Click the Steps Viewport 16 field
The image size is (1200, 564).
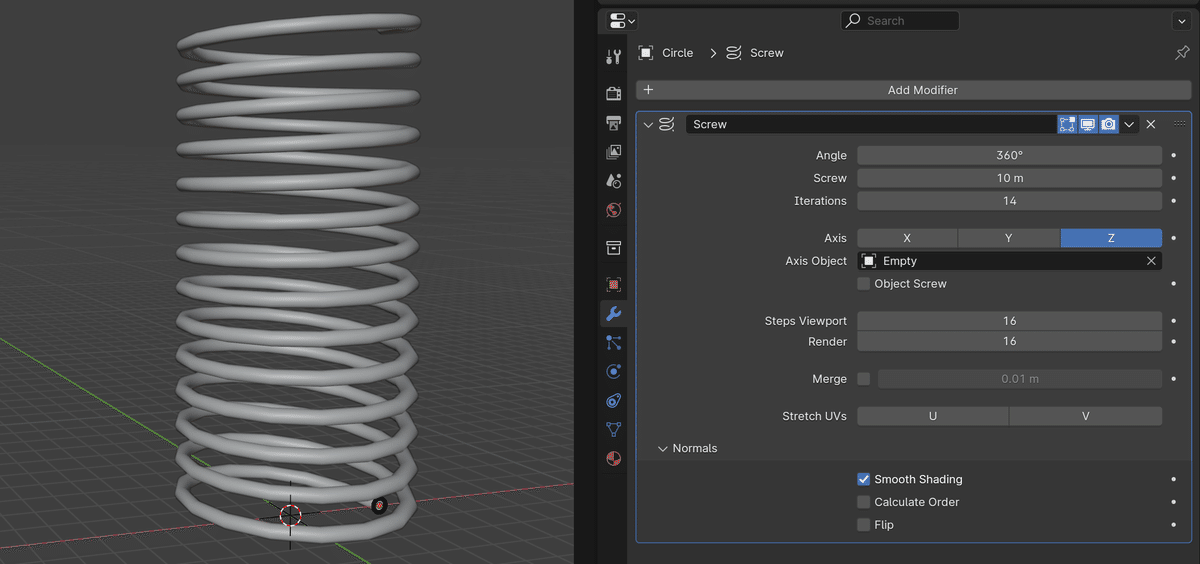click(1010, 321)
